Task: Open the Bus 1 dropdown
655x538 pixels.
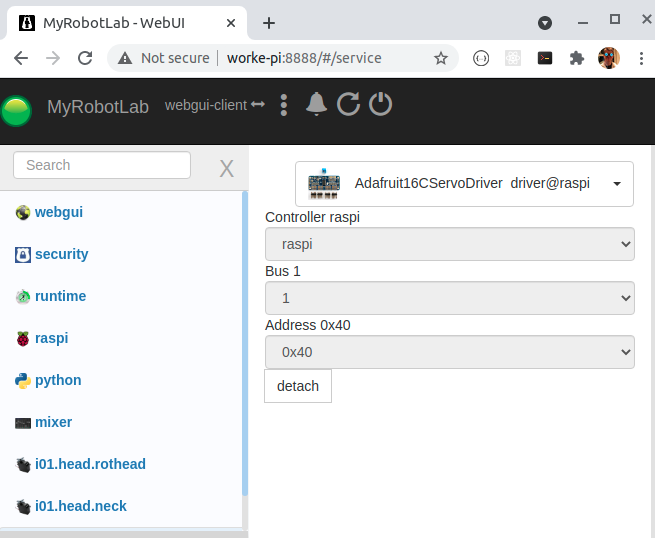Action: click(x=450, y=298)
